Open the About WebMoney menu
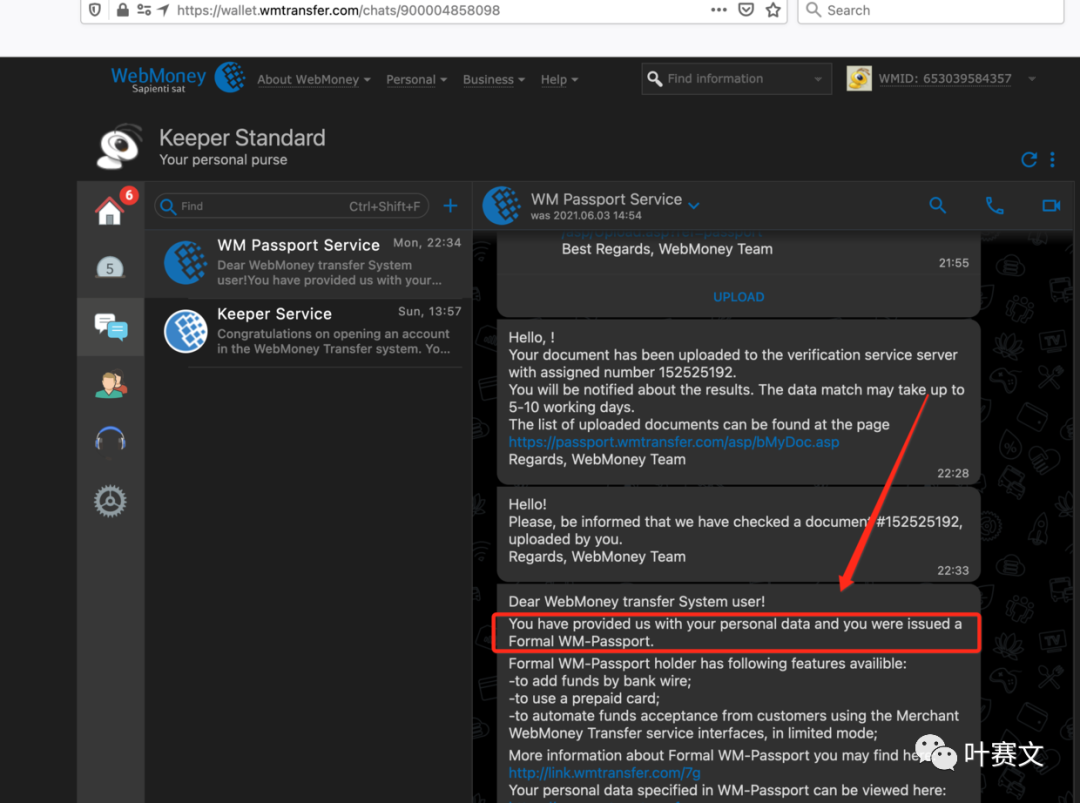 click(x=313, y=80)
